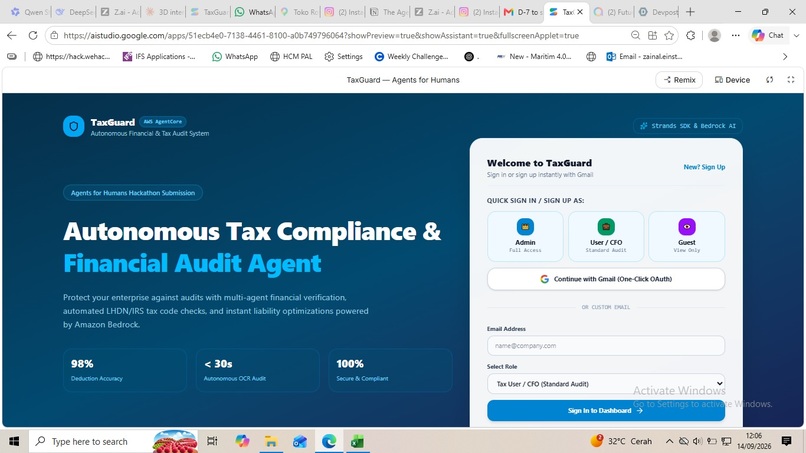Screen dimensions: 806x453
Task: Click the taskbar search box
Action: click(113, 441)
